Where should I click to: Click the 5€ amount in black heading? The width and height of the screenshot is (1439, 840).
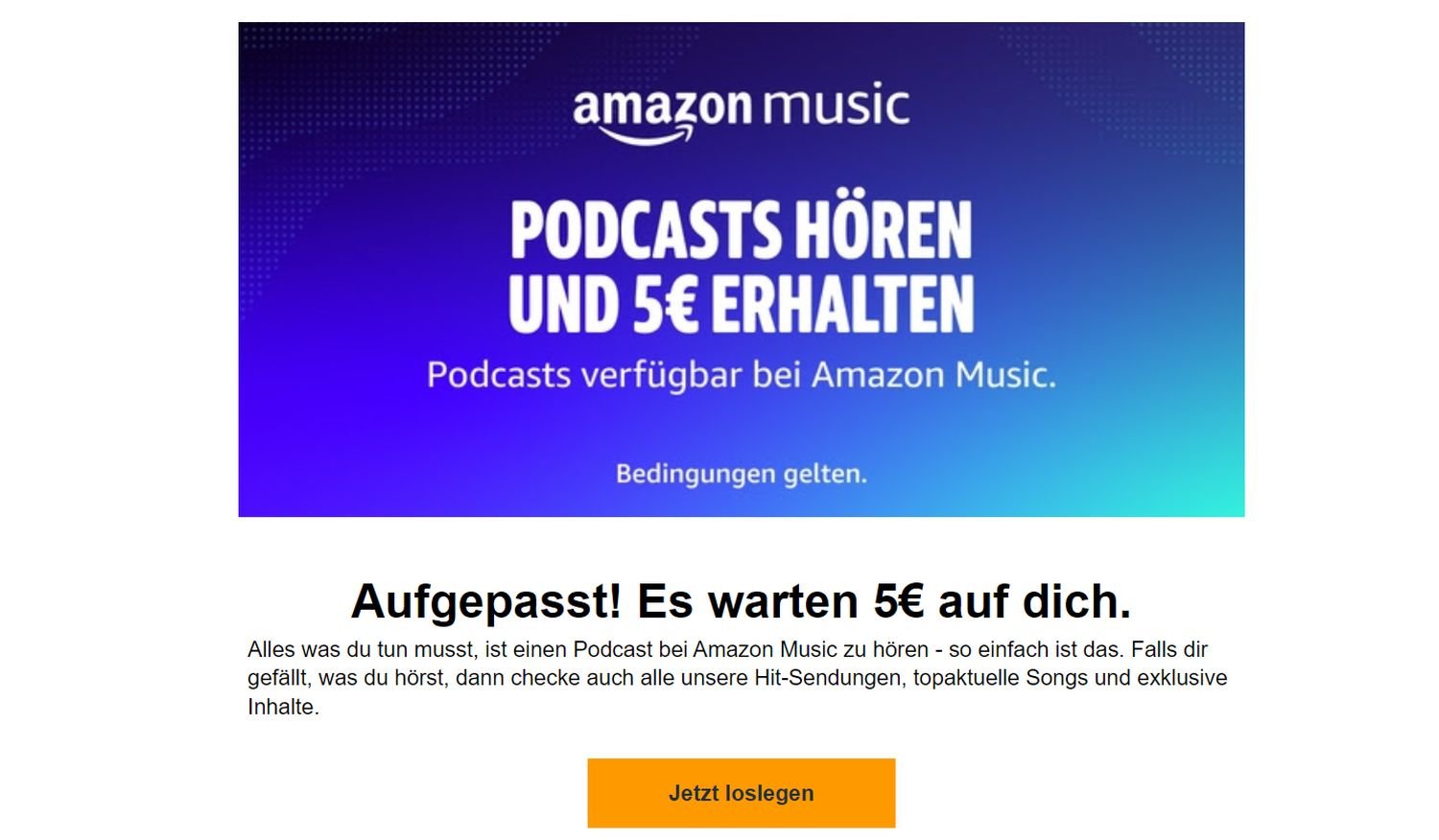coord(899,601)
